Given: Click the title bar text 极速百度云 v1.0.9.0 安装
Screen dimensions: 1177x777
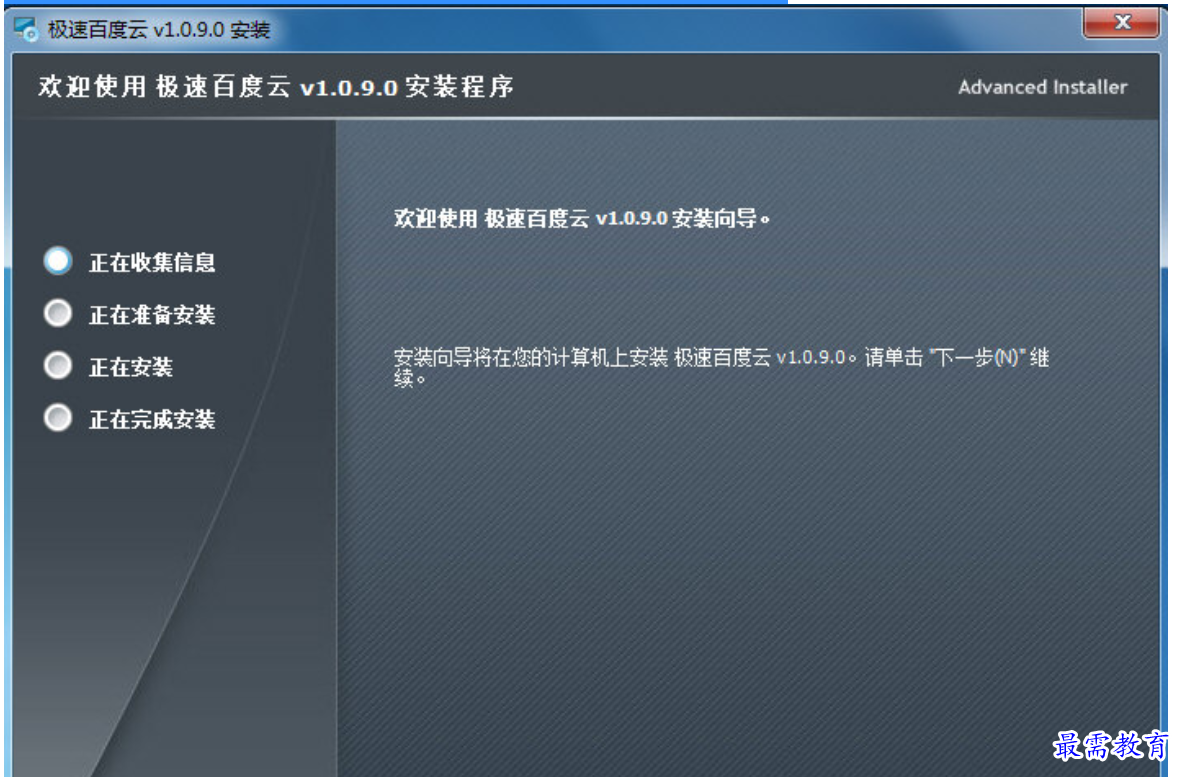Looking at the screenshot, I should point(159,29).
